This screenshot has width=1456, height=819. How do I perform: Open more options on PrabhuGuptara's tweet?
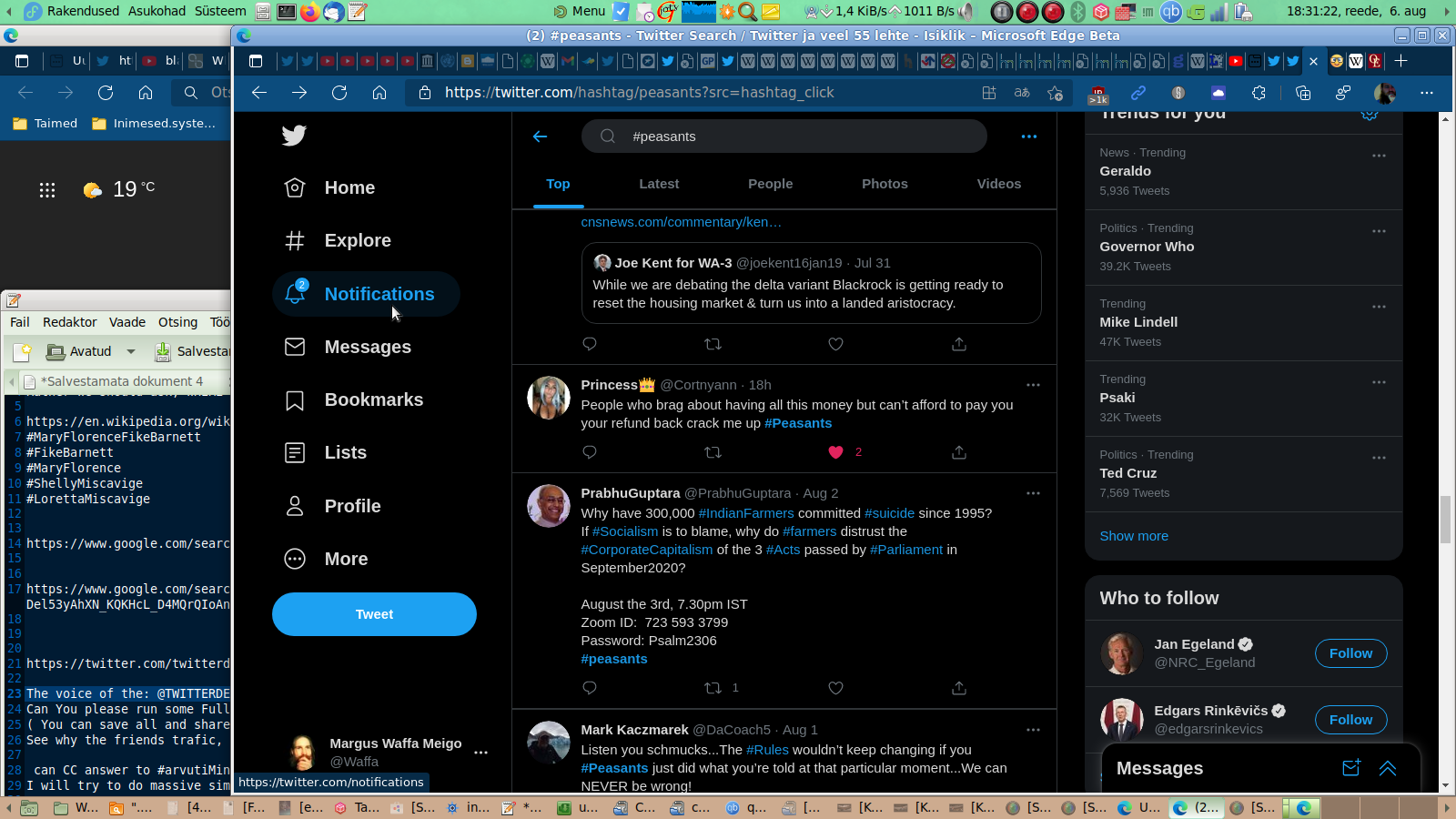coord(1033,493)
